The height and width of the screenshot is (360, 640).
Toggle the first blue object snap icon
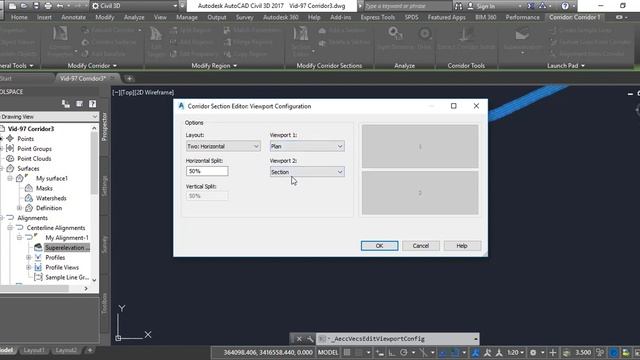[443, 352]
